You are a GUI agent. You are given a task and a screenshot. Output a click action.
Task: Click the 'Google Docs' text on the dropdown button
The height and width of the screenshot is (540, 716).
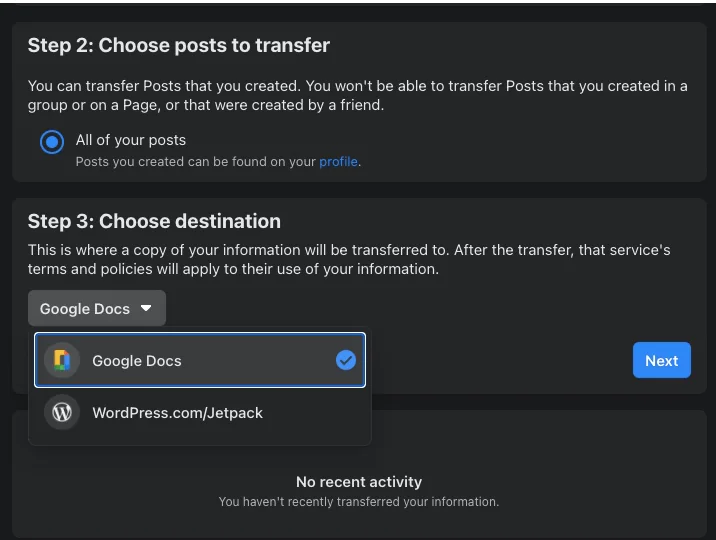85,309
